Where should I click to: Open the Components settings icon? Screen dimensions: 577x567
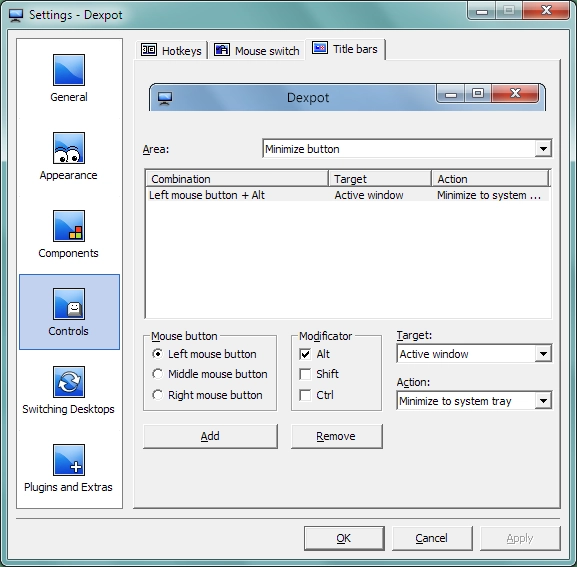(69, 226)
